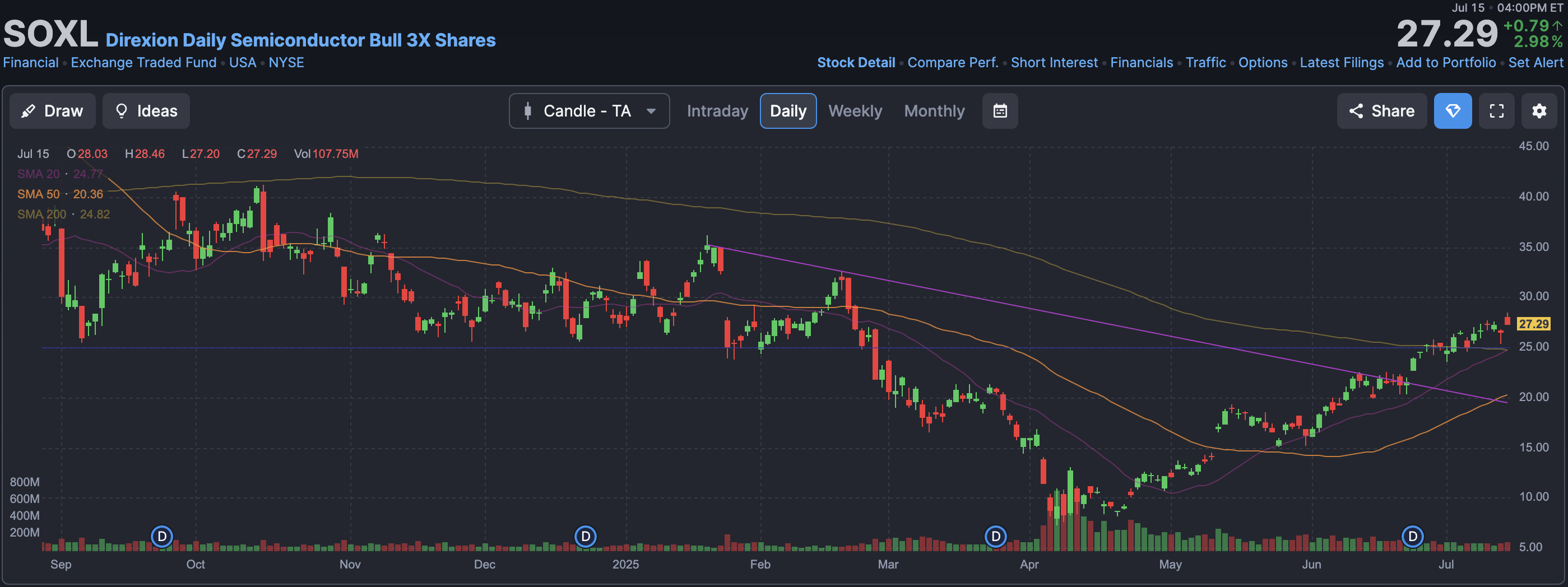Click the candlestick icon in the chart type selector

[x=528, y=111]
